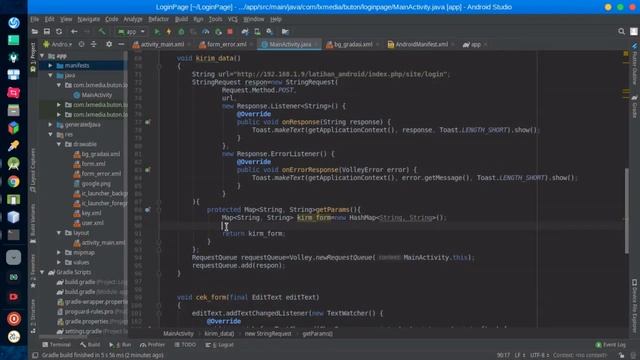Click the Apply Changes lightning icon
The height and width of the screenshot is (360, 640).
pos(169,31)
